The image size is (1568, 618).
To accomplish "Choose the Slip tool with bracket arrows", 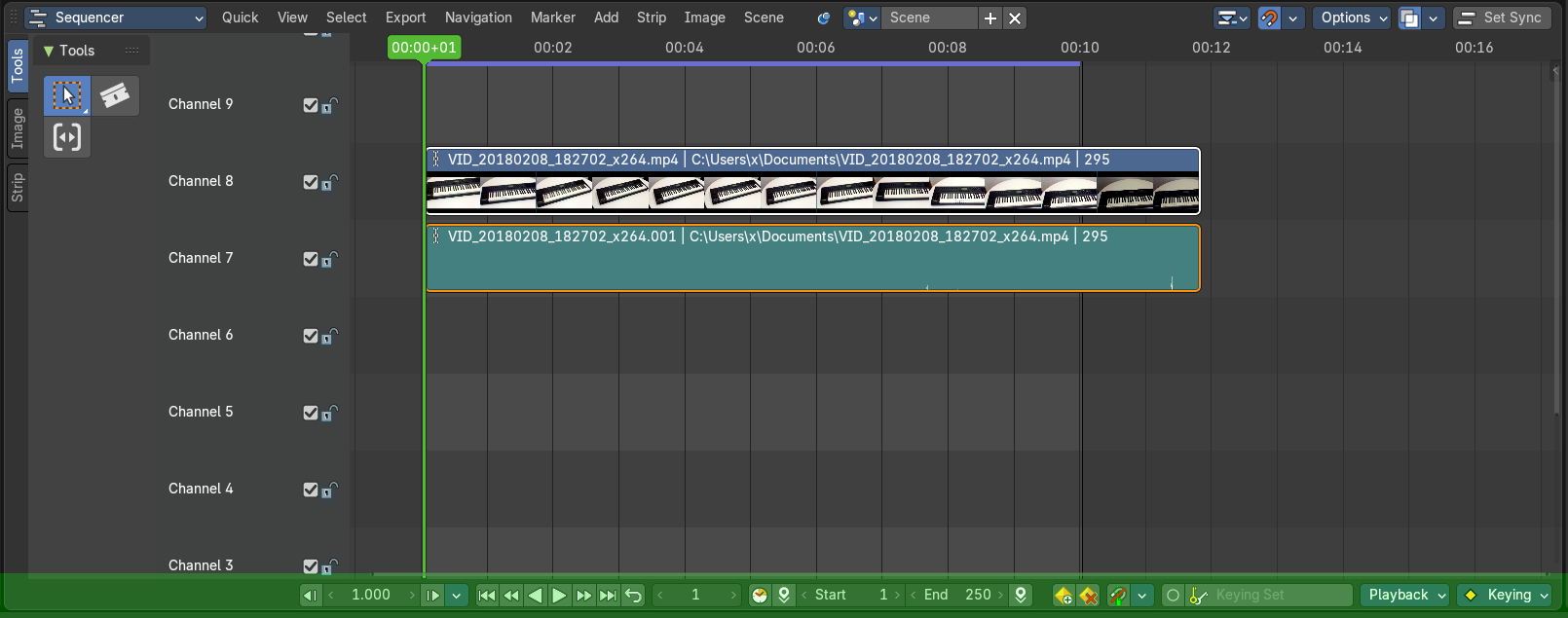I will point(67,137).
